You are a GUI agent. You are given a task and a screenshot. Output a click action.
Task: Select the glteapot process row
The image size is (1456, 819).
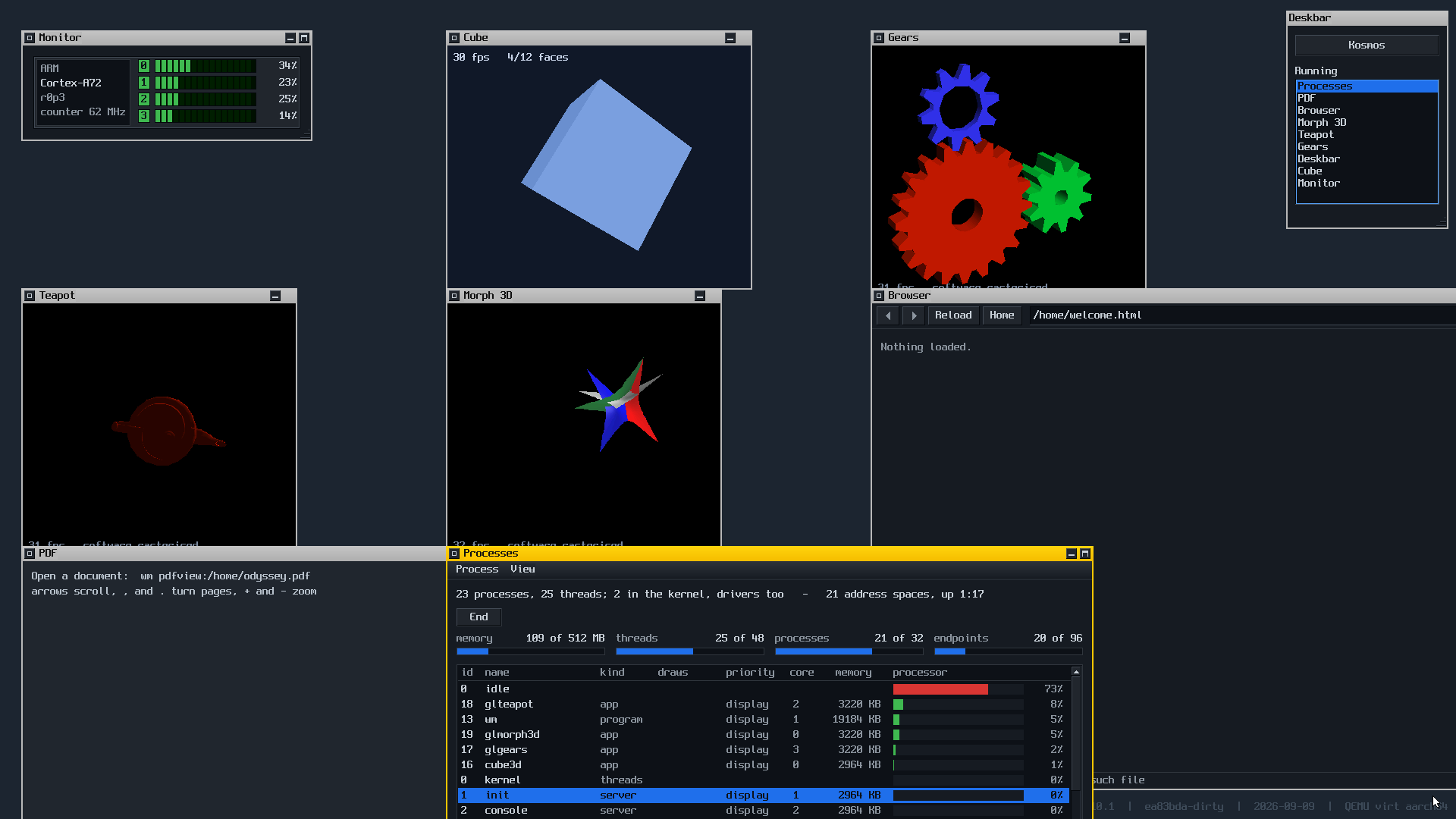pos(764,704)
